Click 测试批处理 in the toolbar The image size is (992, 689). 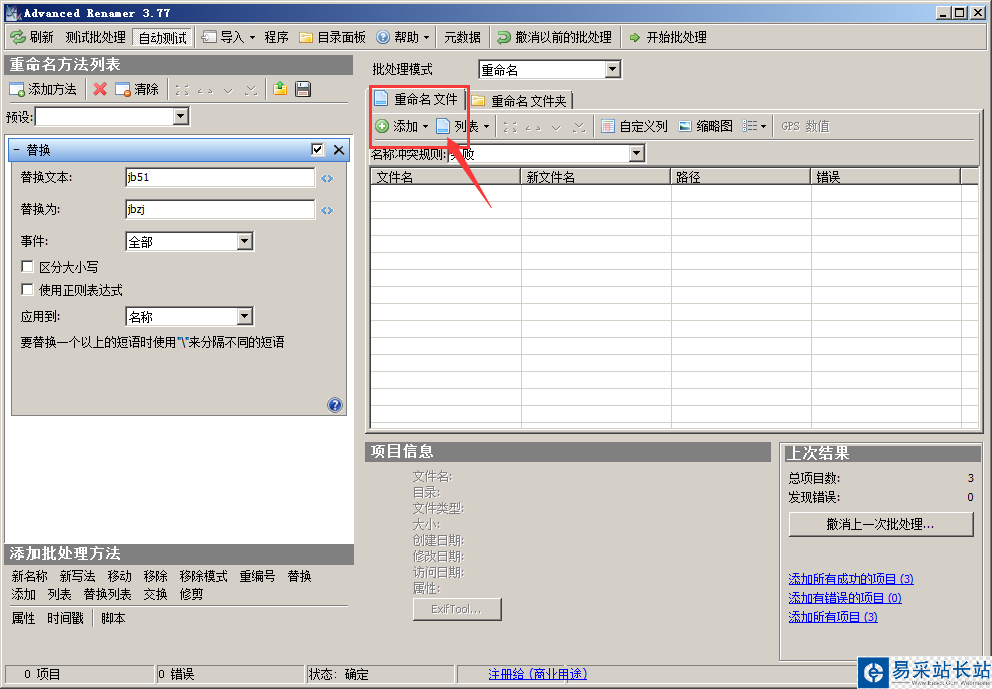pyautogui.click(x=96, y=37)
